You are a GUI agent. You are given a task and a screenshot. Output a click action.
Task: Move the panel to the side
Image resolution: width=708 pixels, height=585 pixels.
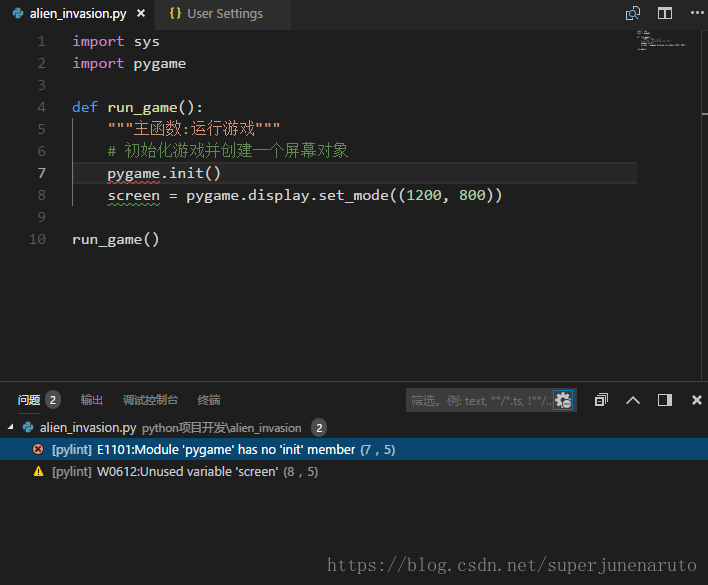665,400
